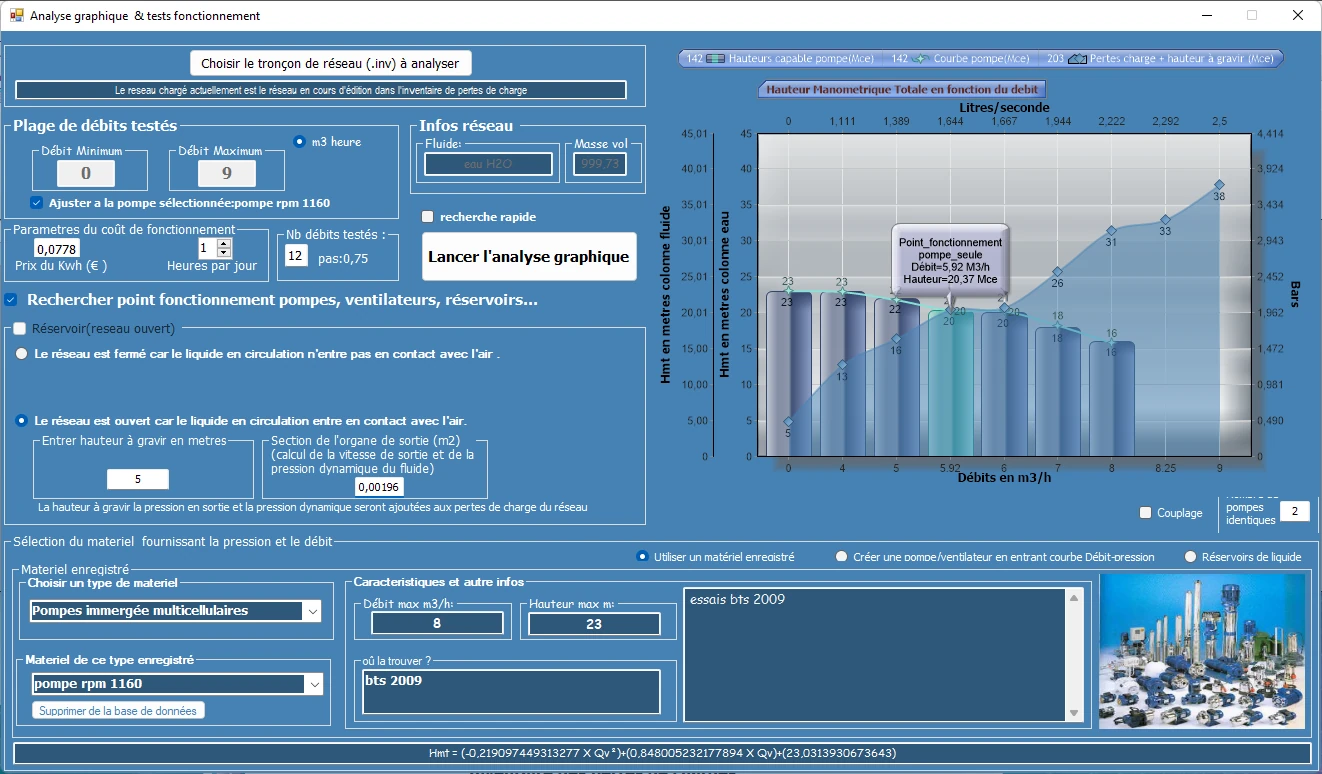
Task: Decrease the Heures par jour stepper
Action: (x=224, y=253)
